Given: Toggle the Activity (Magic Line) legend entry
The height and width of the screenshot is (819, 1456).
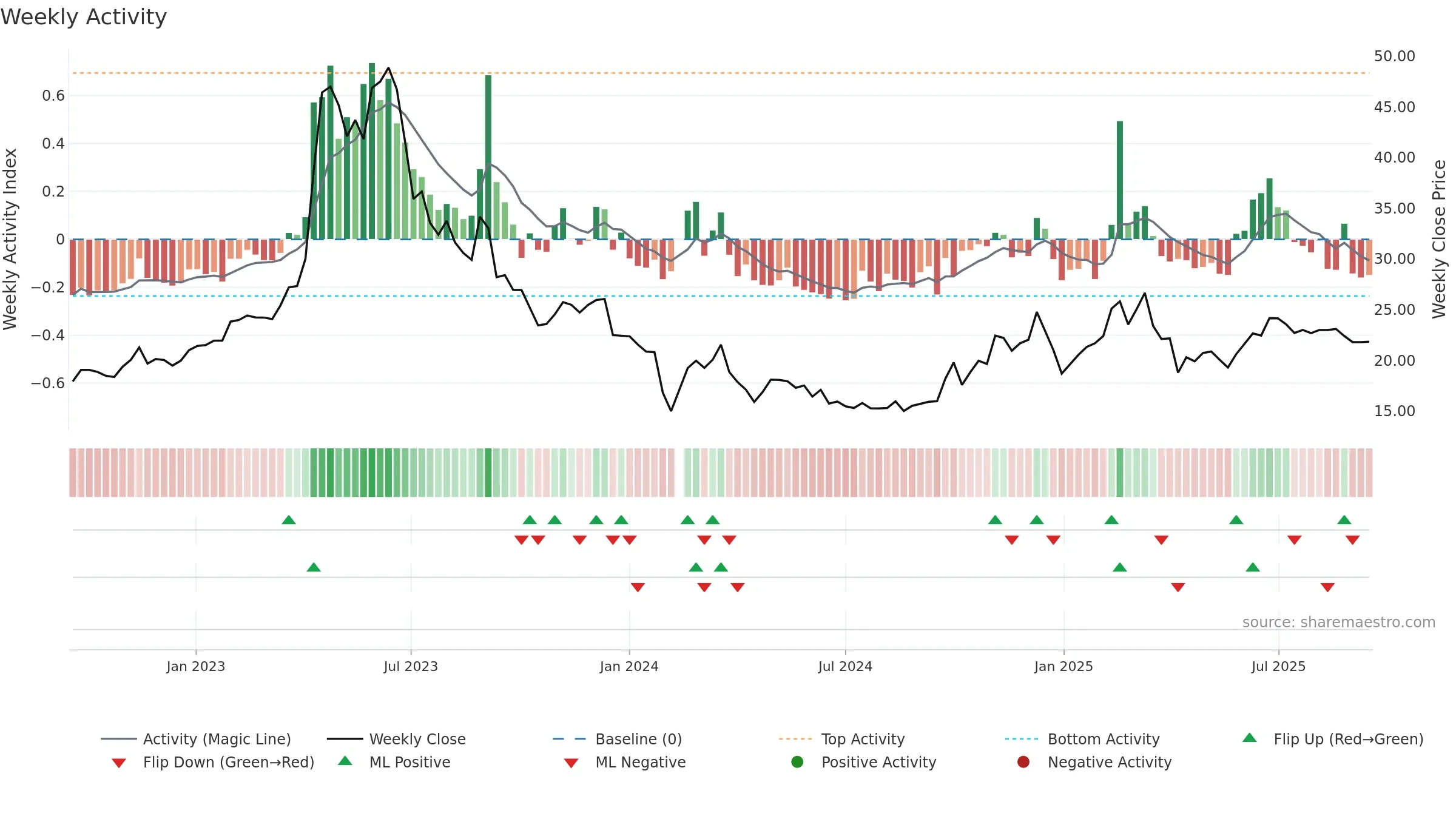Looking at the screenshot, I should (196, 739).
